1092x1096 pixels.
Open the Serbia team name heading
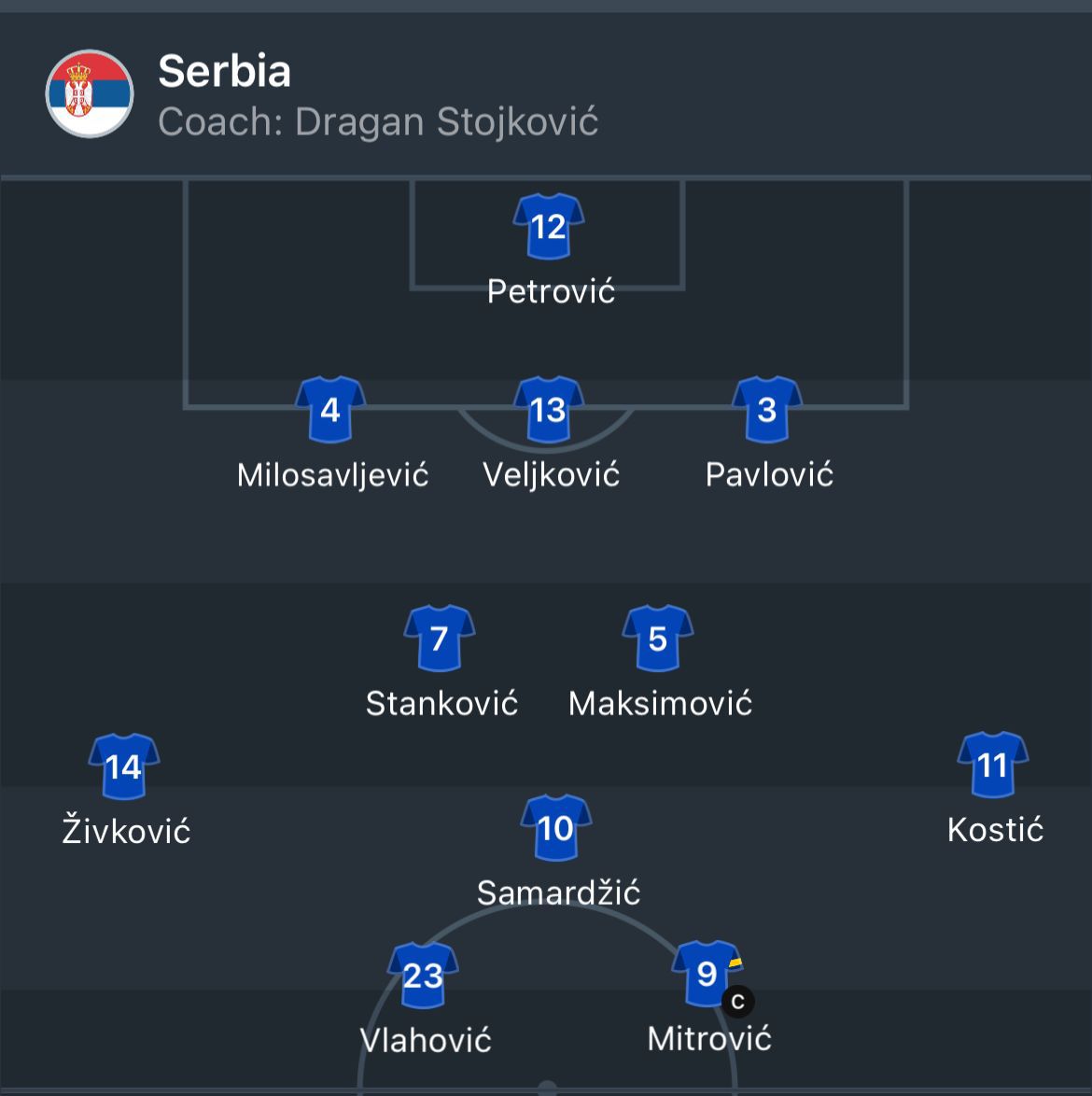pyautogui.click(x=225, y=71)
